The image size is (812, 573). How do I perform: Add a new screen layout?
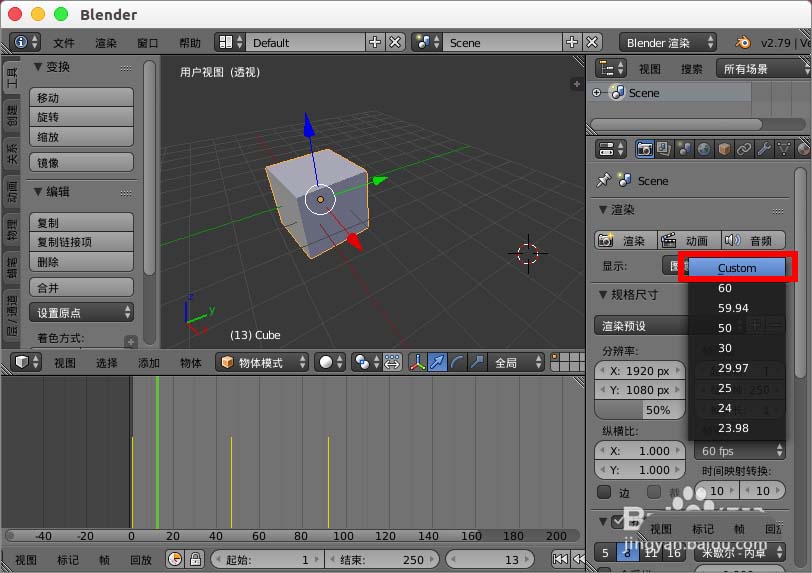375,42
